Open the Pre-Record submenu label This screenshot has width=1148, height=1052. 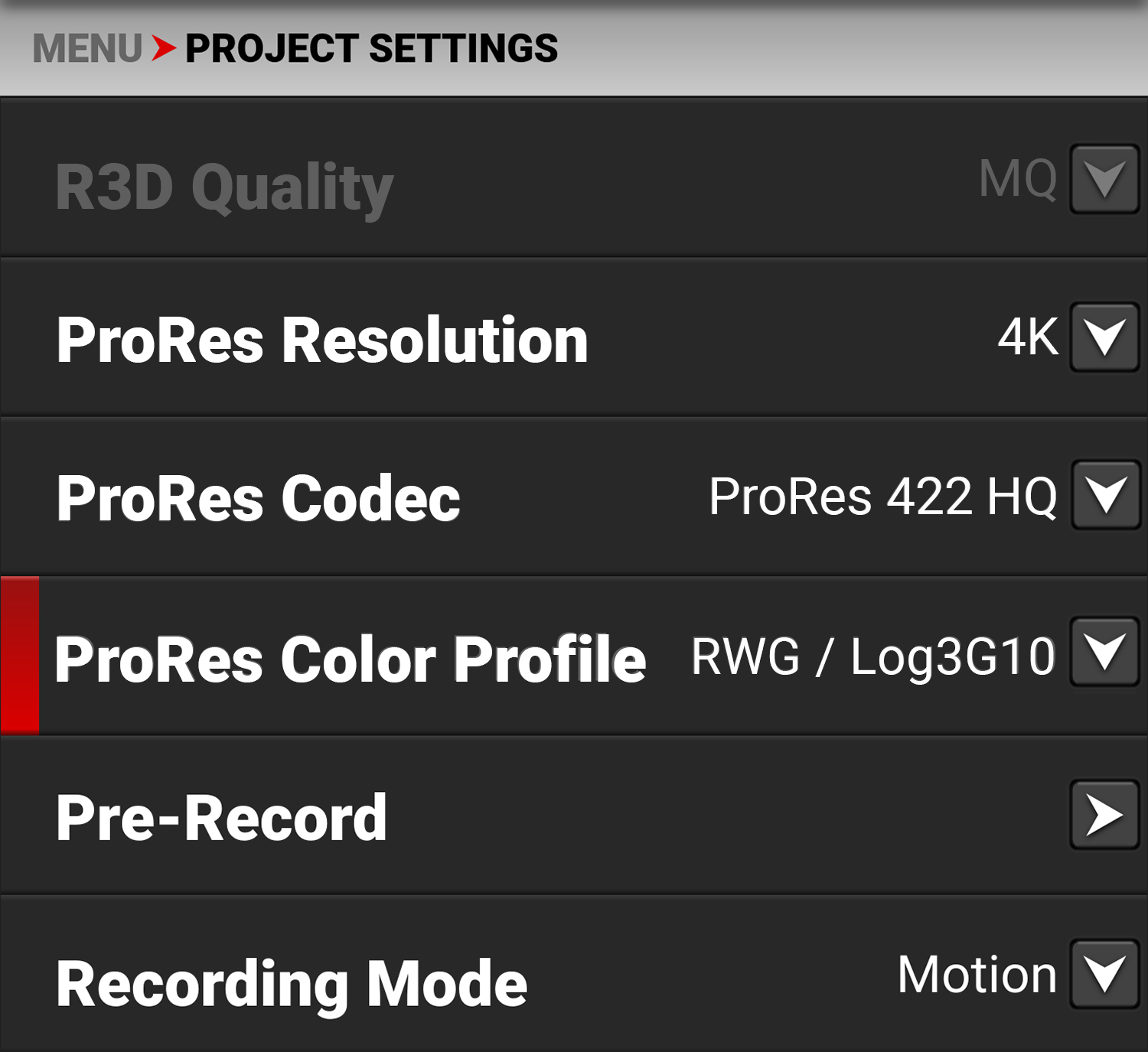221,819
